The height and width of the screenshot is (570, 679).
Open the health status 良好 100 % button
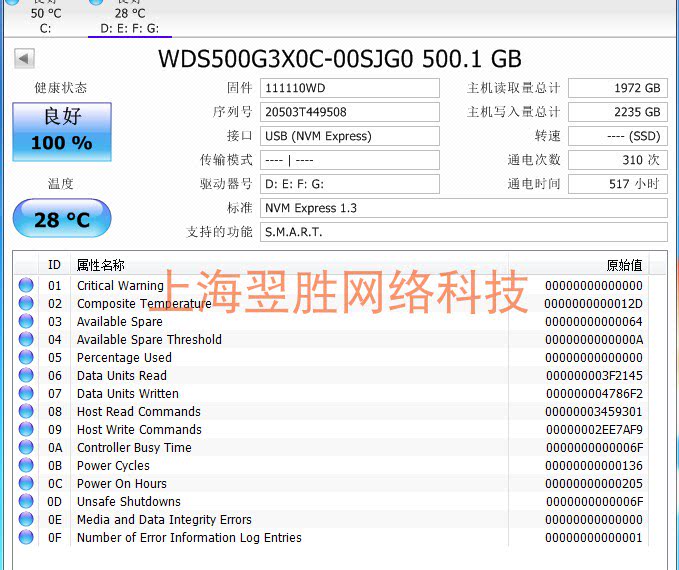point(62,132)
